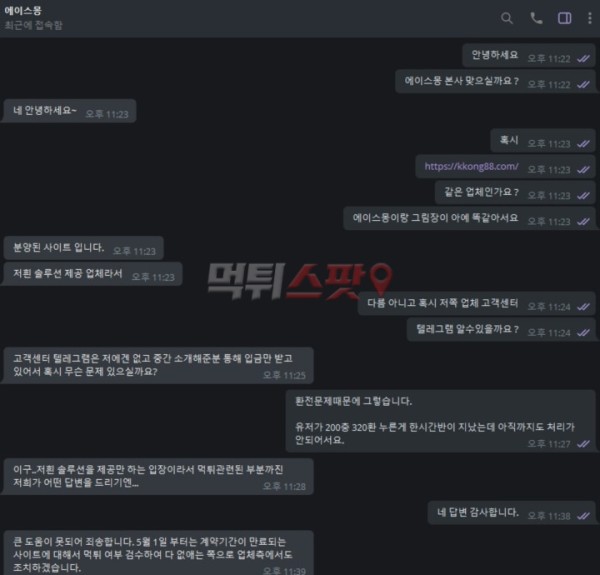Select the 네 안녕하세요~ message bubble

[70, 111]
